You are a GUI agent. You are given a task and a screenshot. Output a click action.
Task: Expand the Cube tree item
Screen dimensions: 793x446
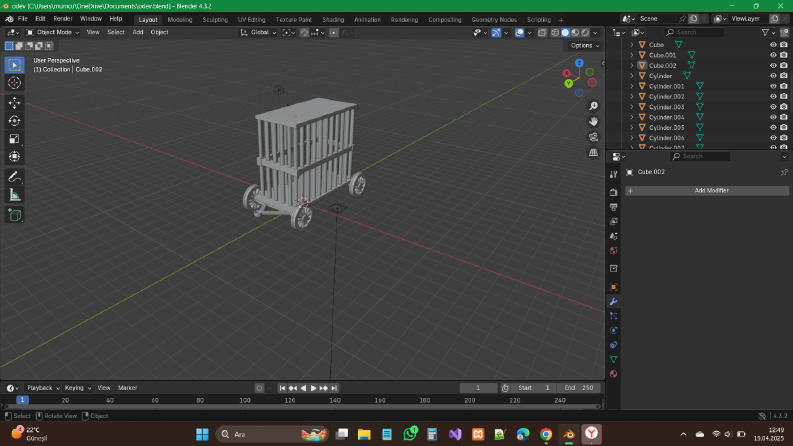point(632,44)
